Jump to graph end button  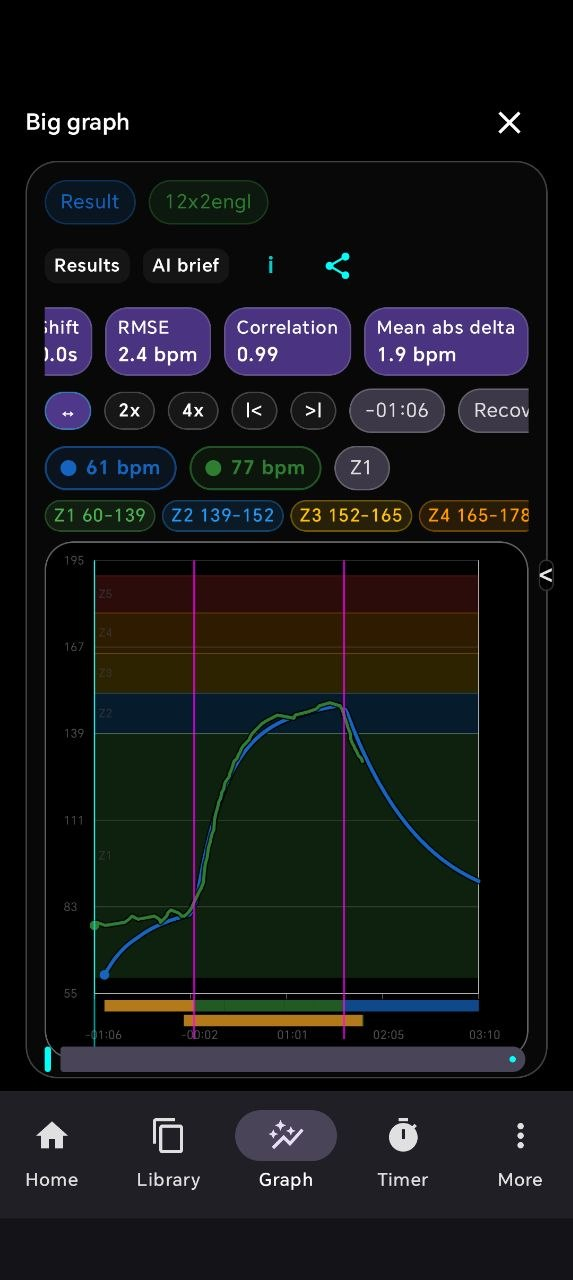point(313,411)
